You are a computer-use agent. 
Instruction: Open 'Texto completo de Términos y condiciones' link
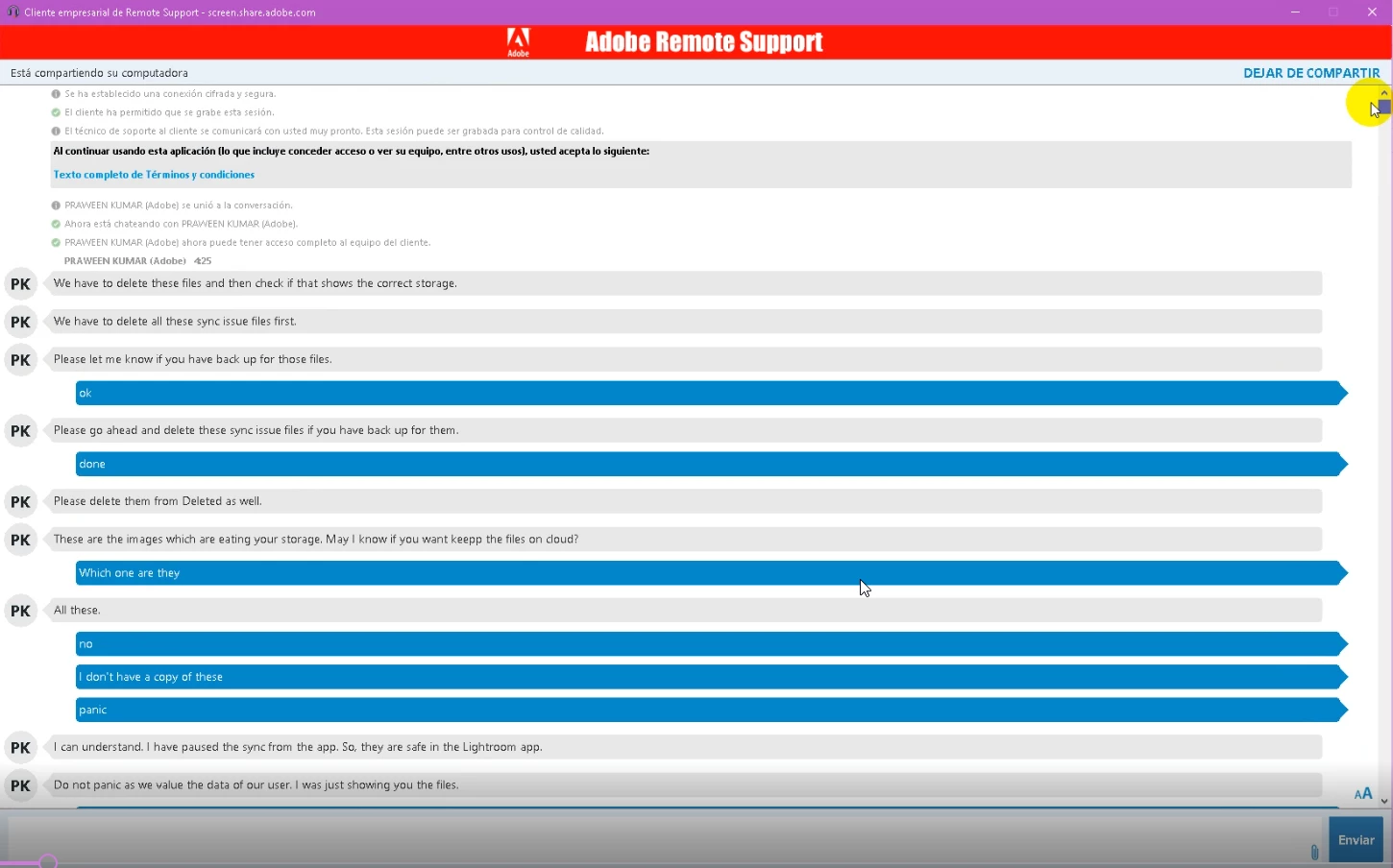tap(154, 175)
